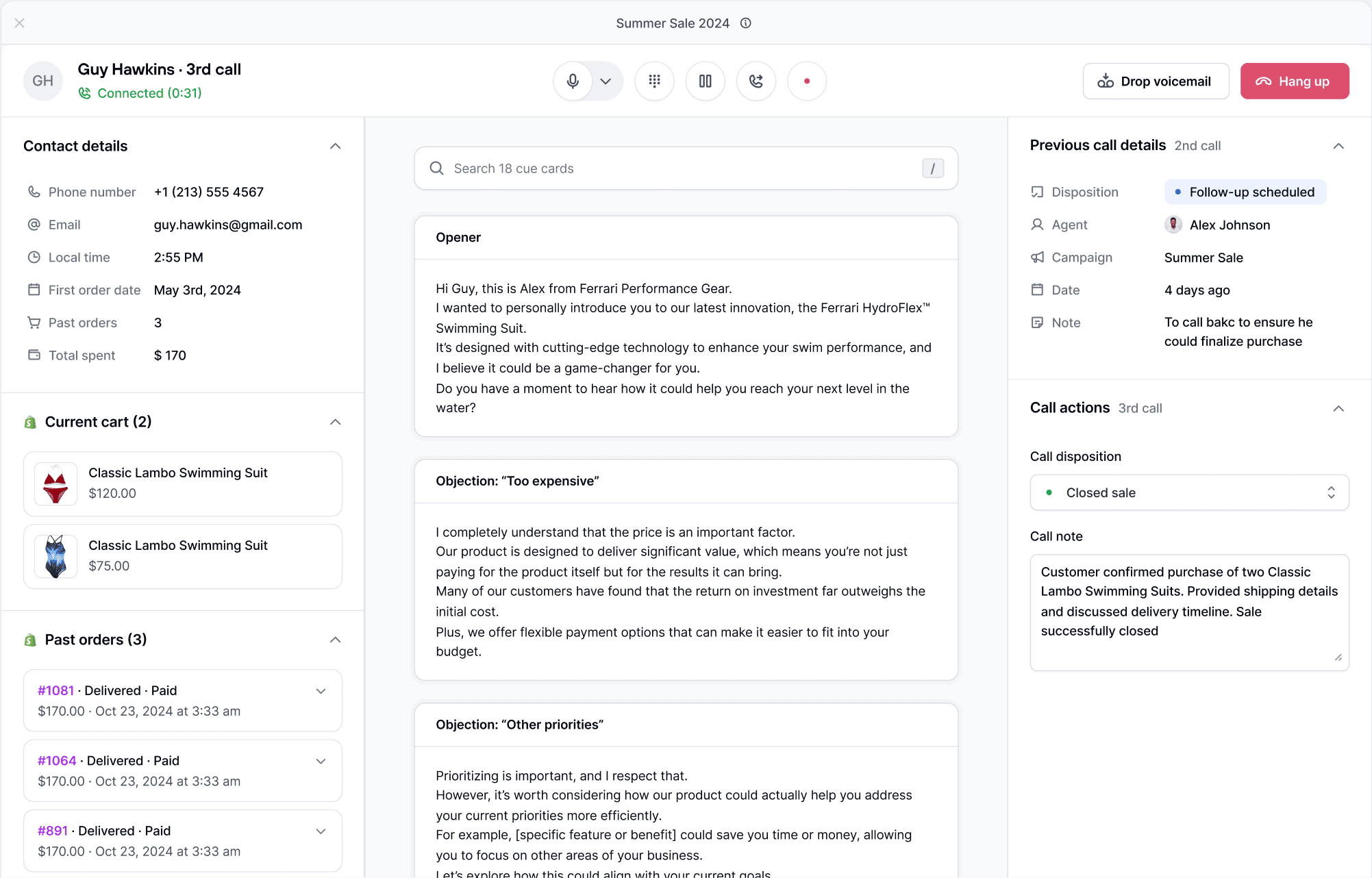1372x878 pixels.
Task: Collapse the Contact details section
Action: point(335,146)
